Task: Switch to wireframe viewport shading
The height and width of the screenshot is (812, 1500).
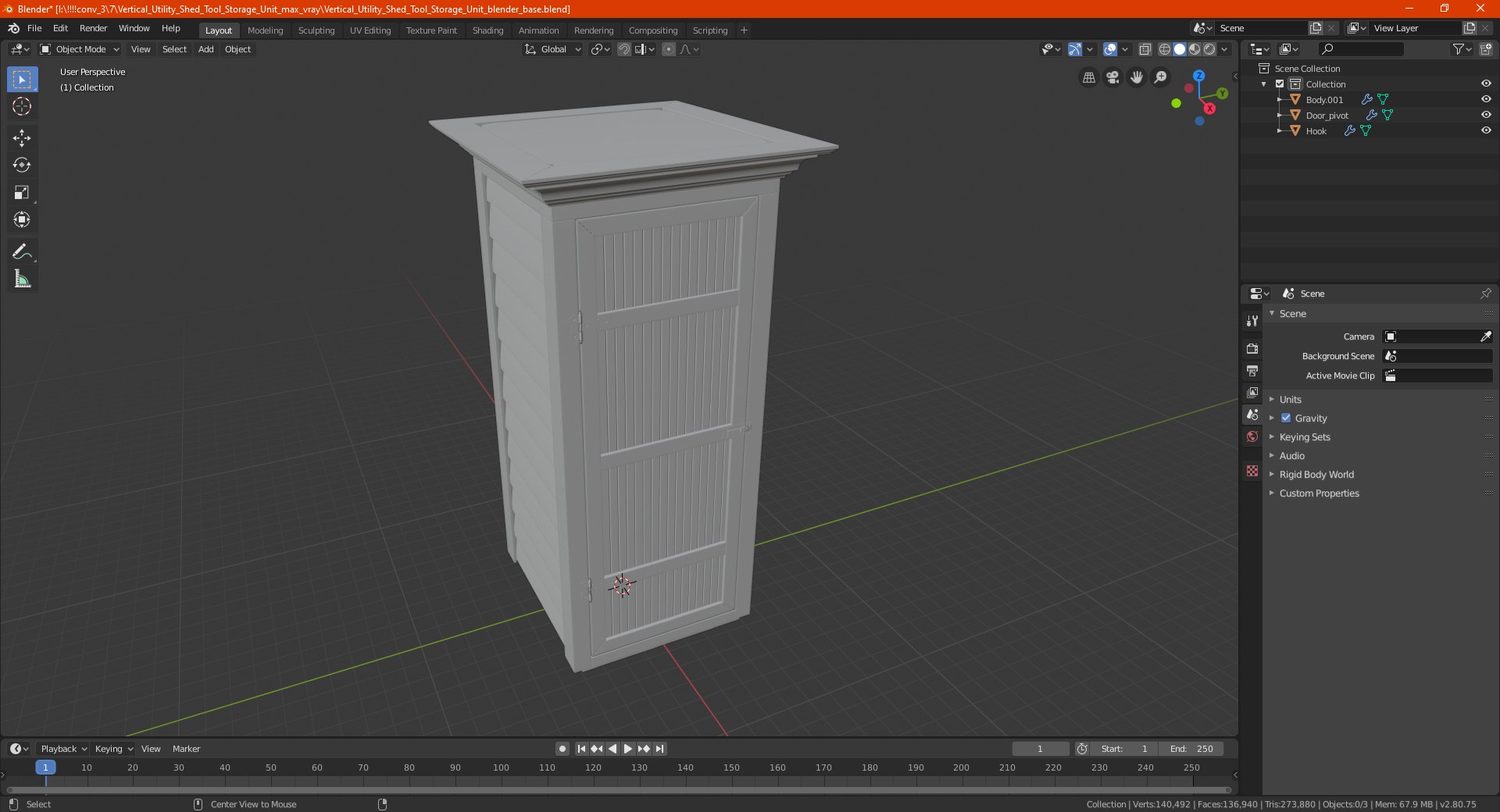Action: [1165, 49]
